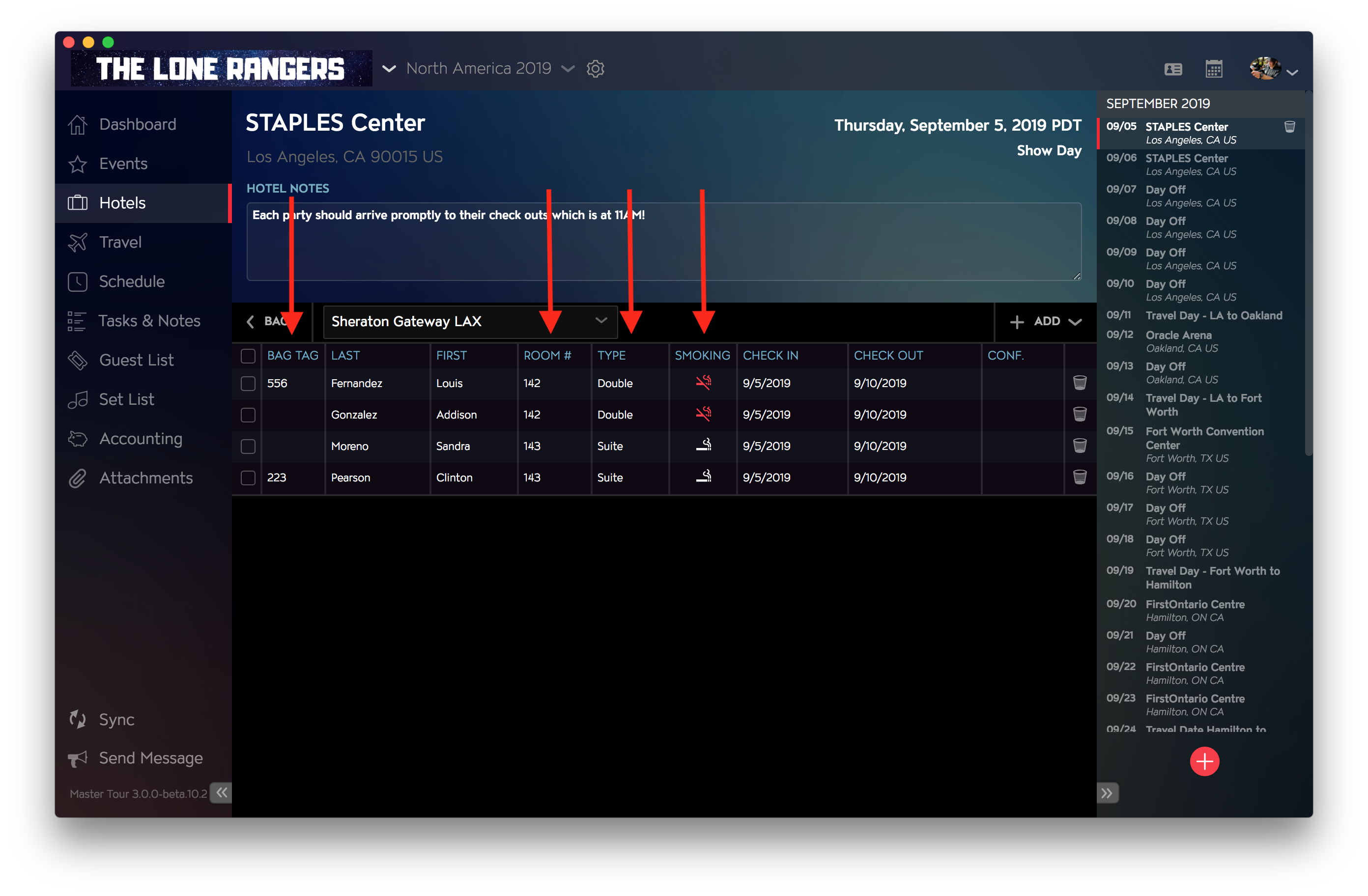1368x896 pixels.
Task: Click the red add day plus button
Action: pos(1204,761)
